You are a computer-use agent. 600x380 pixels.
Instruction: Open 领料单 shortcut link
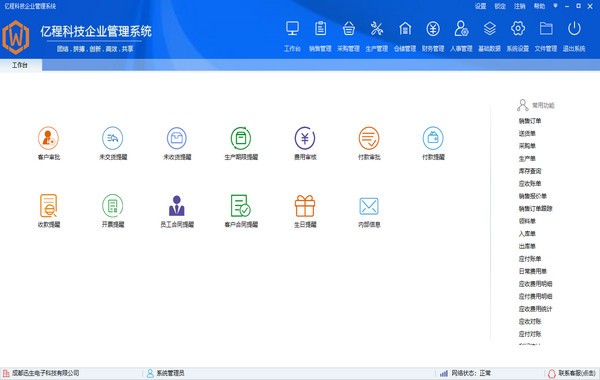[527, 221]
